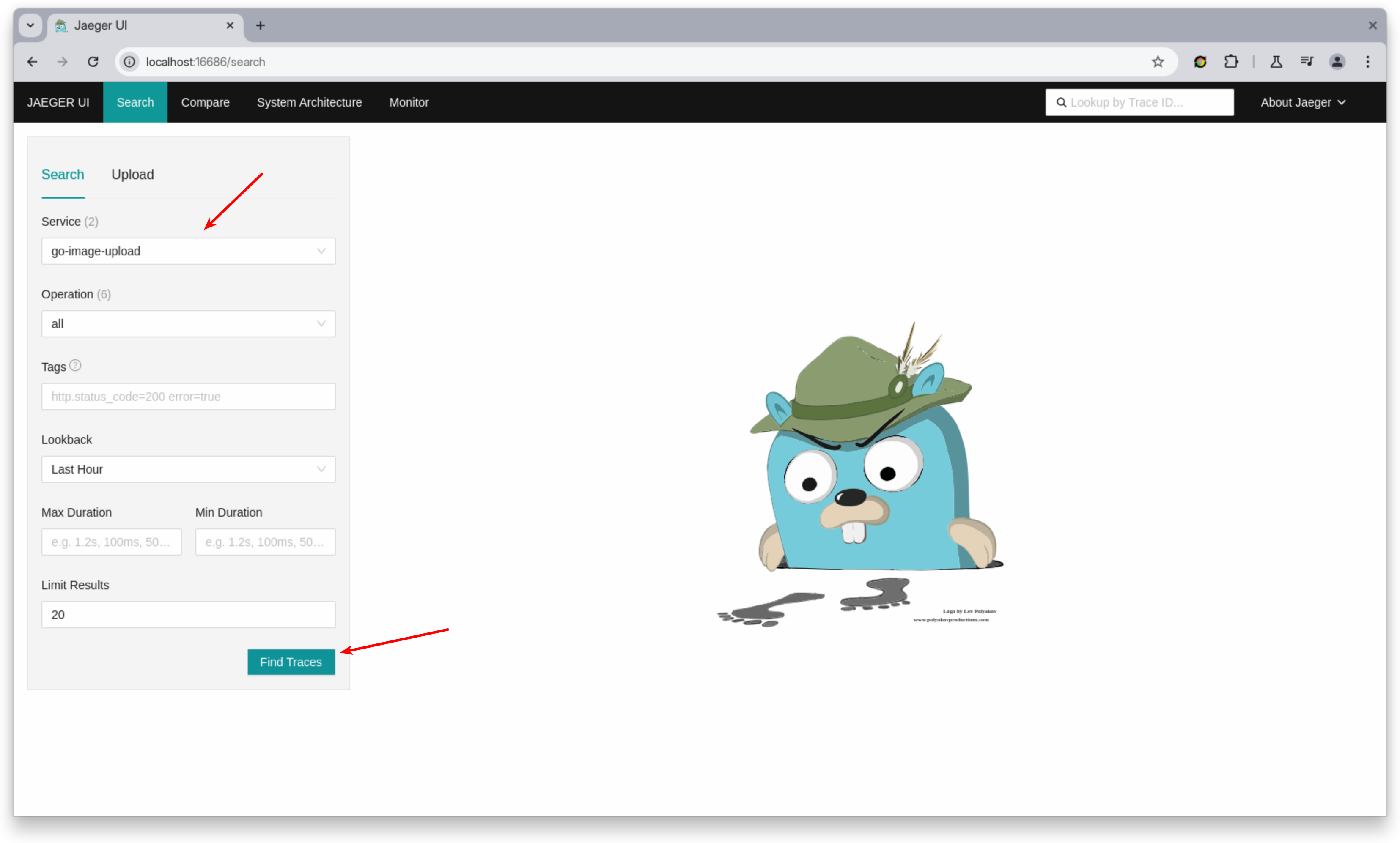Click the site information icon in address bar

(x=129, y=62)
